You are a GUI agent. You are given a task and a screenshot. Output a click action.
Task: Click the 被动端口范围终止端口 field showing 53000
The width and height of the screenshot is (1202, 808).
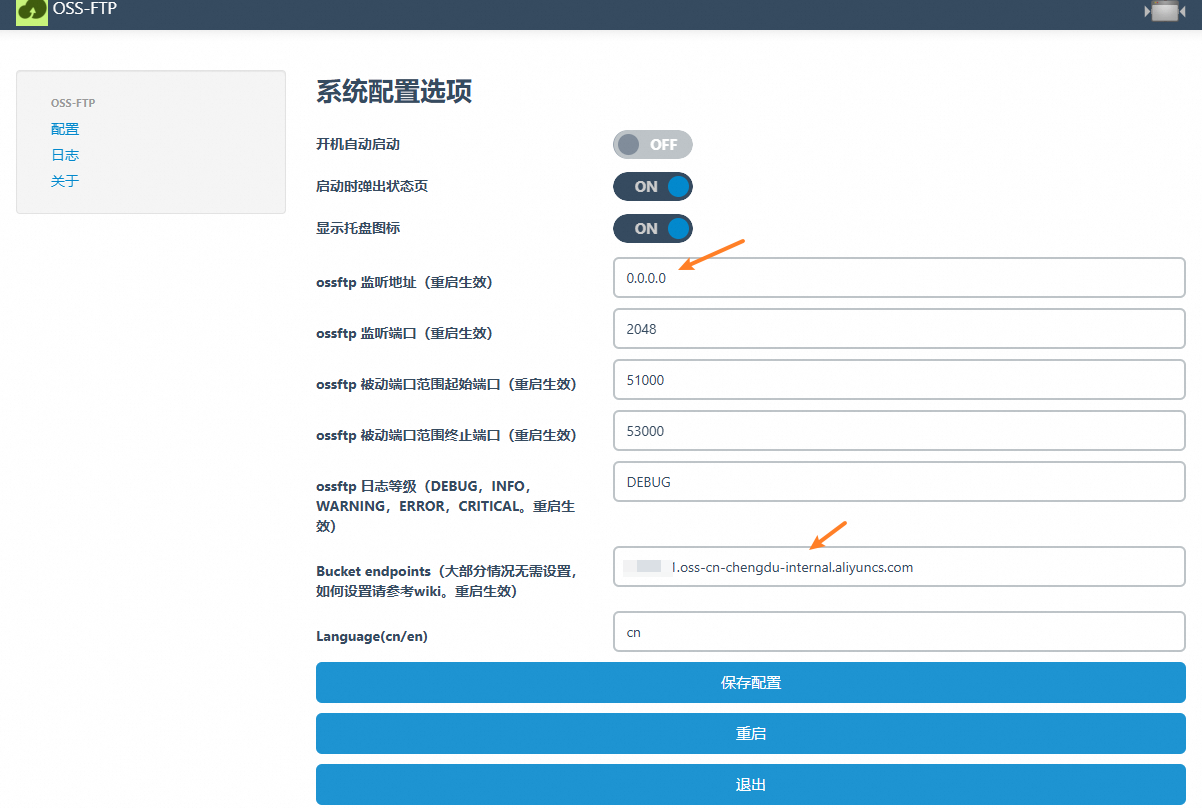tap(899, 431)
